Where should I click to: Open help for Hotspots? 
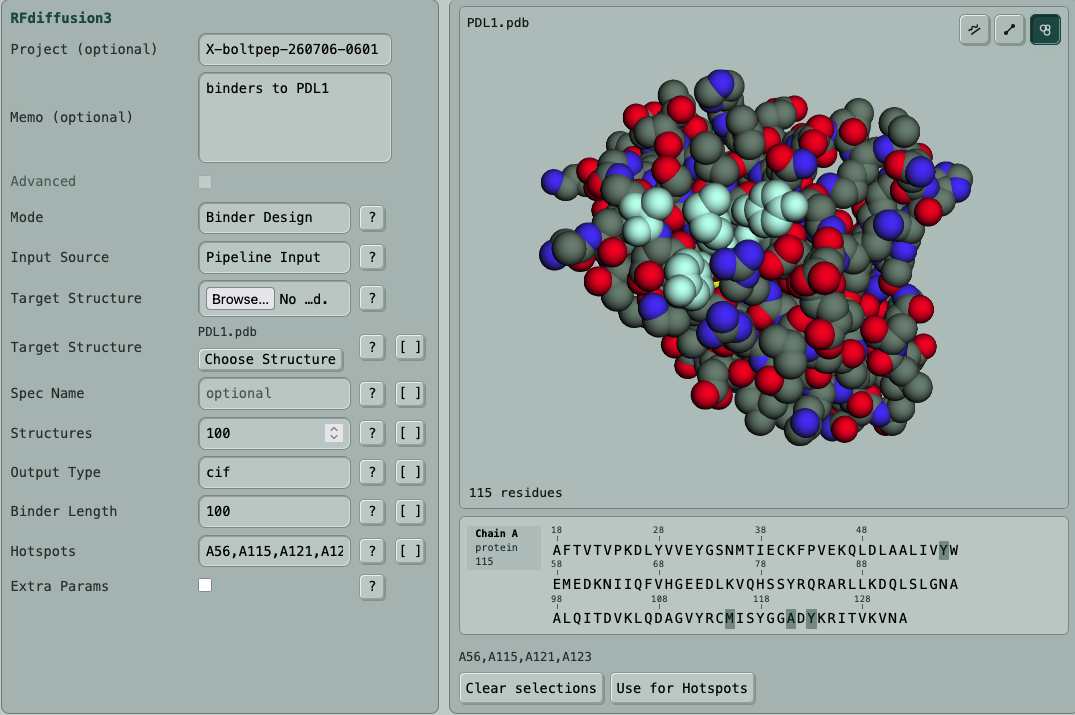372,551
